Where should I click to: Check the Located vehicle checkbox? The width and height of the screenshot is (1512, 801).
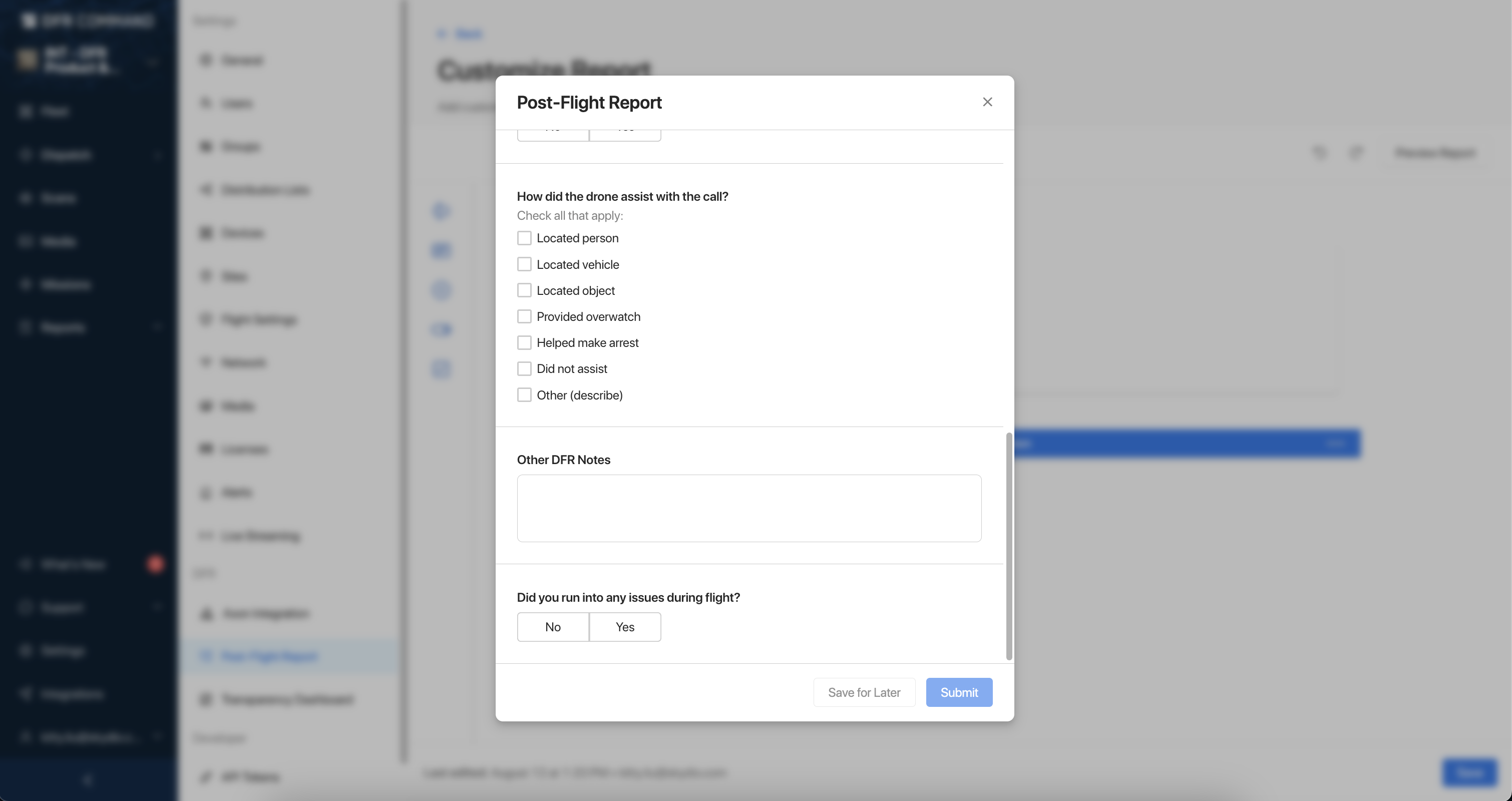(x=524, y=265)
